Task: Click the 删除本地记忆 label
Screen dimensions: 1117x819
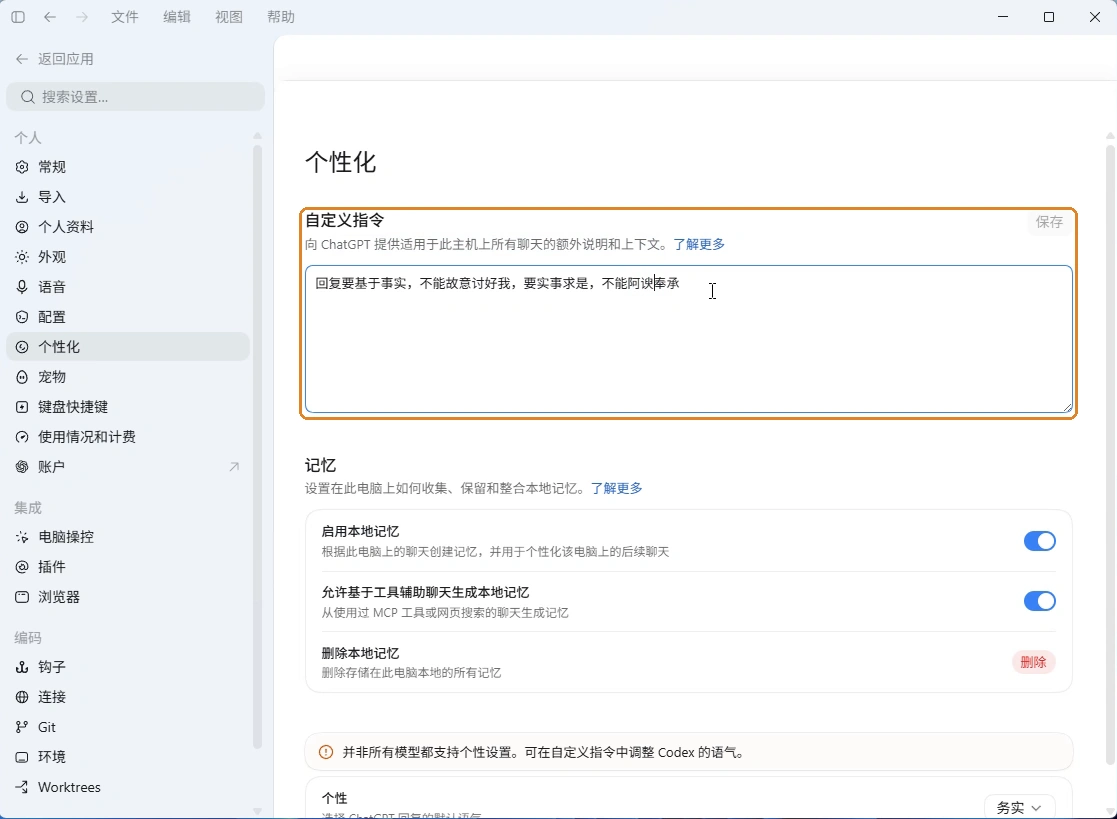Action: click(x=360, y=653)
